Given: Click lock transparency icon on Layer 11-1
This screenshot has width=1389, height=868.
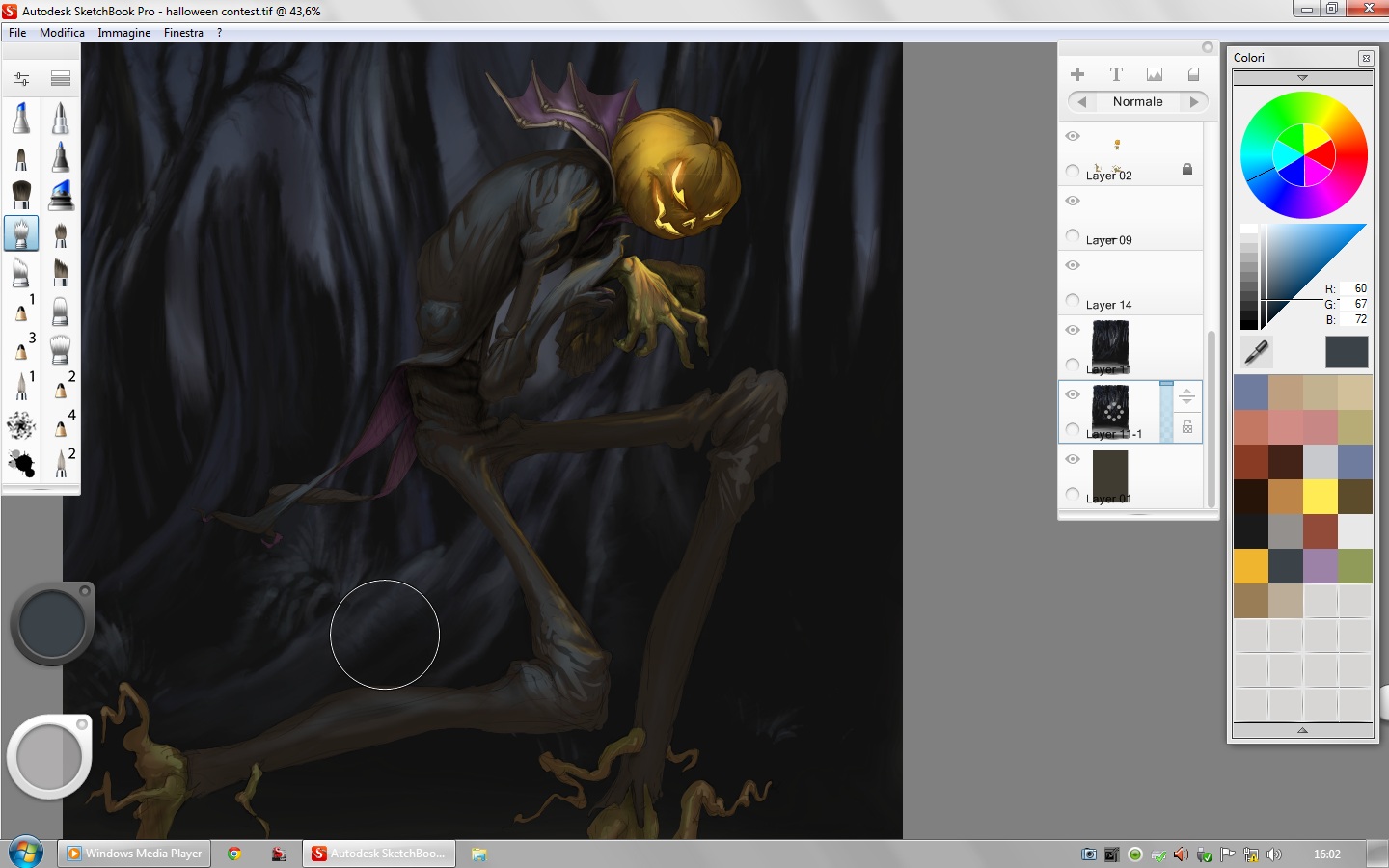Looking at the screenshot, I should coord(1187,426).
